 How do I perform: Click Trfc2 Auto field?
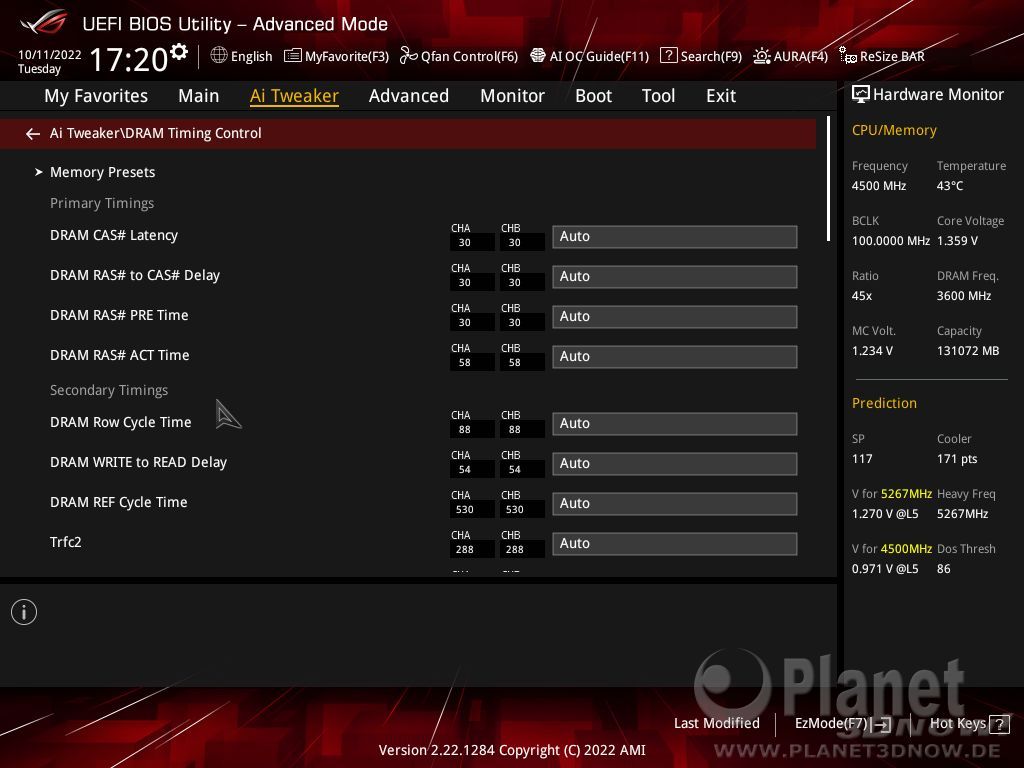tap(675, 543)
